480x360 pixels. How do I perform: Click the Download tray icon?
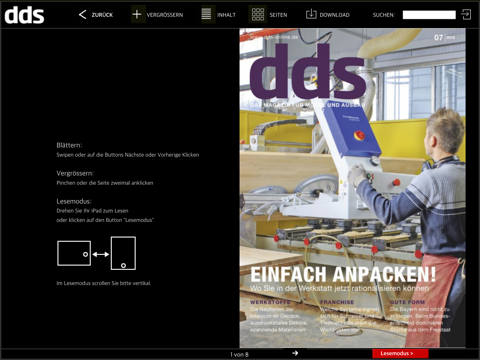point(311,14)
